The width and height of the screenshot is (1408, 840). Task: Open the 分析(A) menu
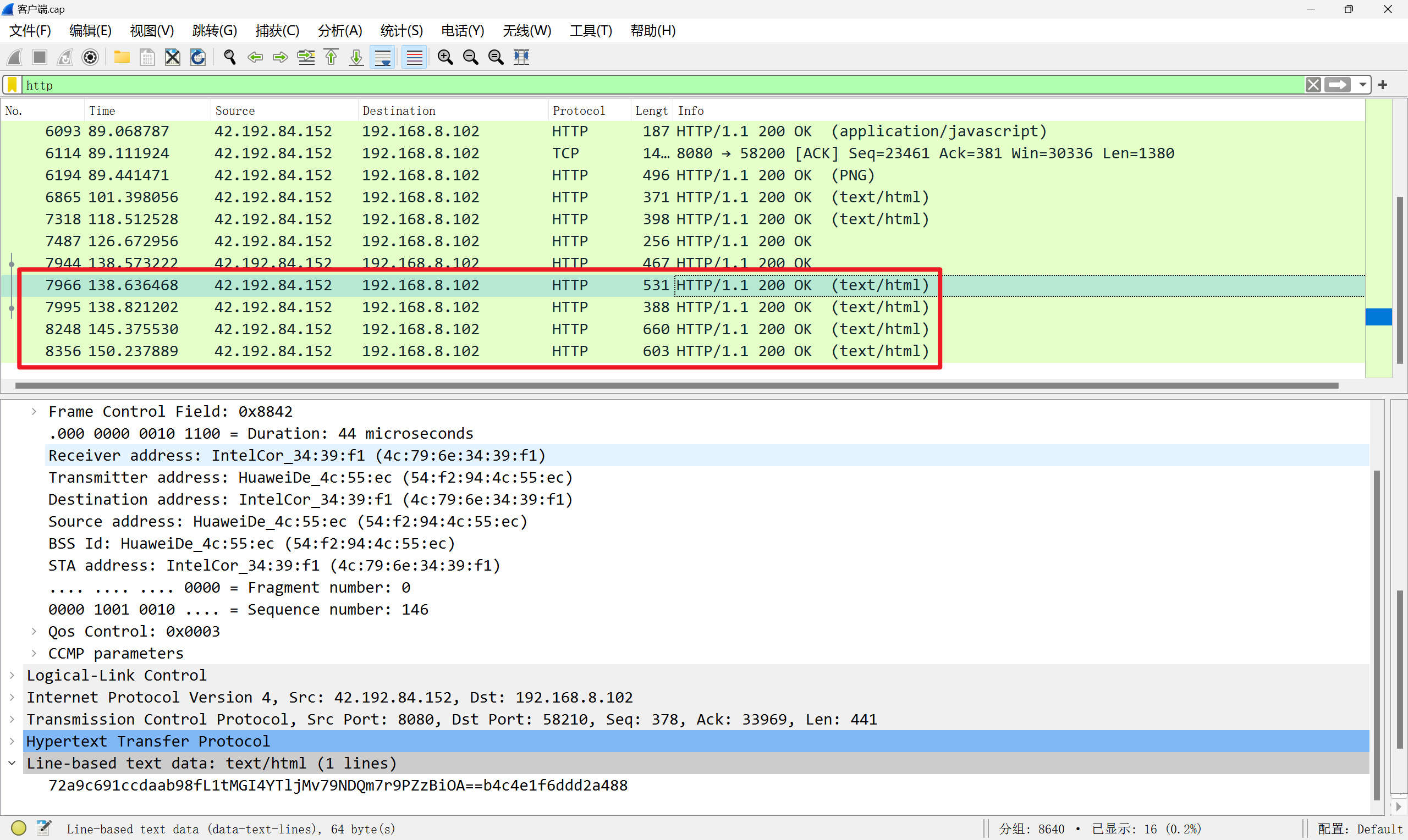coord(340,31)
